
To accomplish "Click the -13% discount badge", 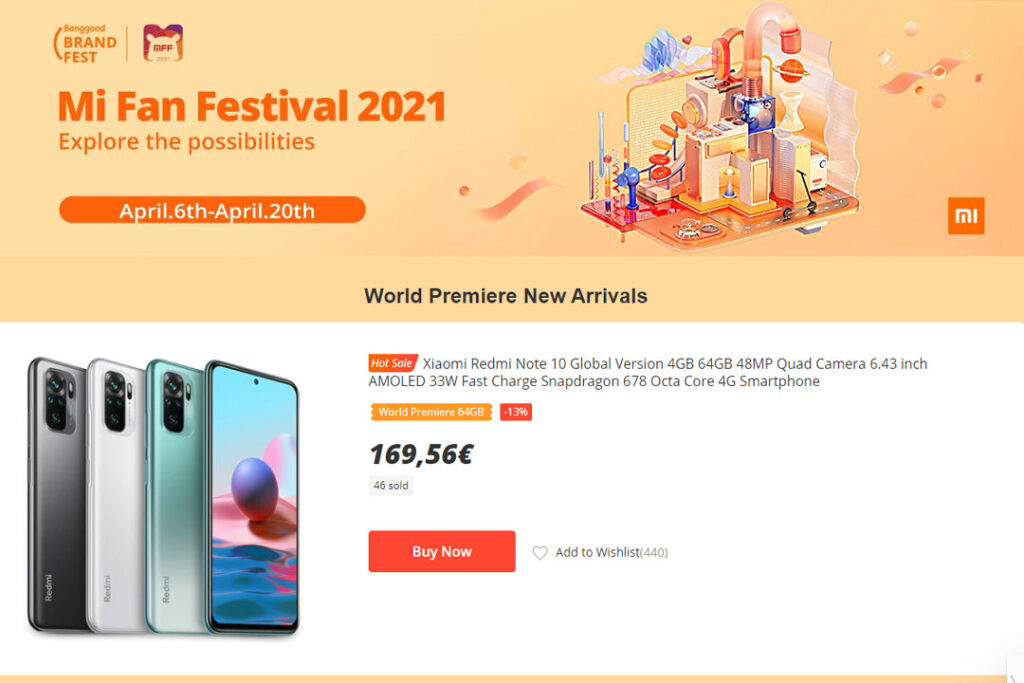I will [516, 412].
